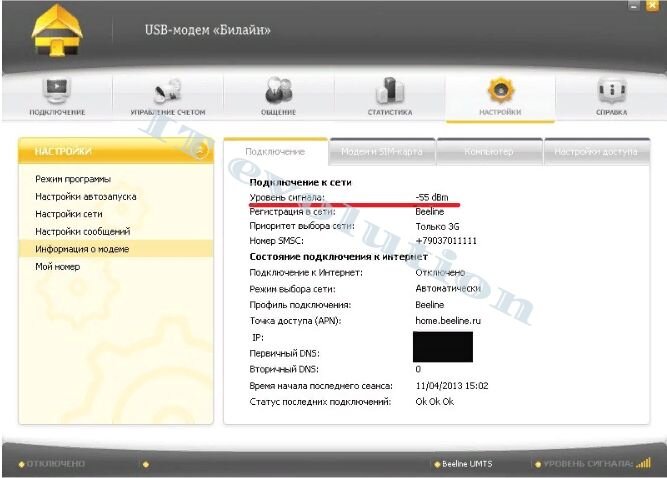Click the -55 dBm signal value
The image size is (667, 478).
click(432, 197)
